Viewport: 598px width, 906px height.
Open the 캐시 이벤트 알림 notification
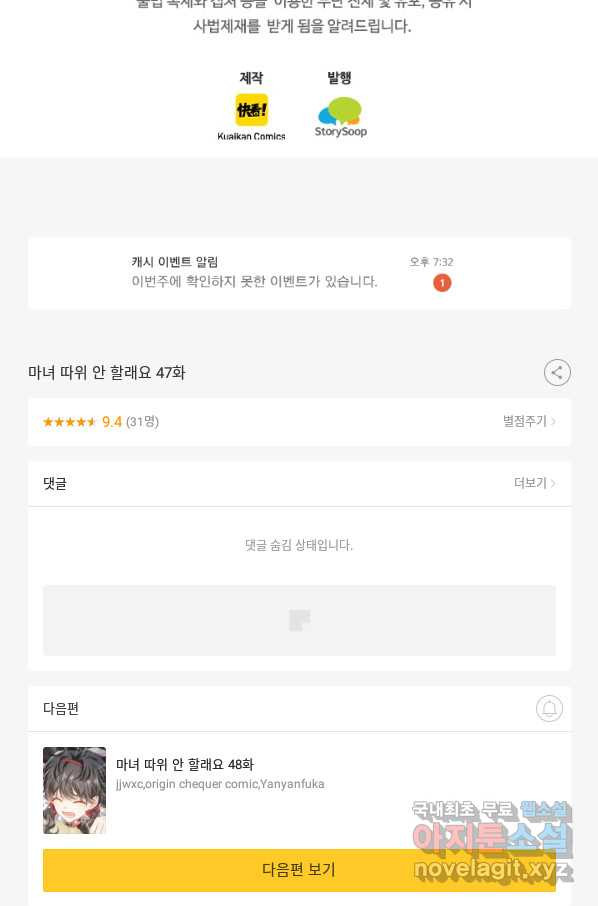point(299,273)
